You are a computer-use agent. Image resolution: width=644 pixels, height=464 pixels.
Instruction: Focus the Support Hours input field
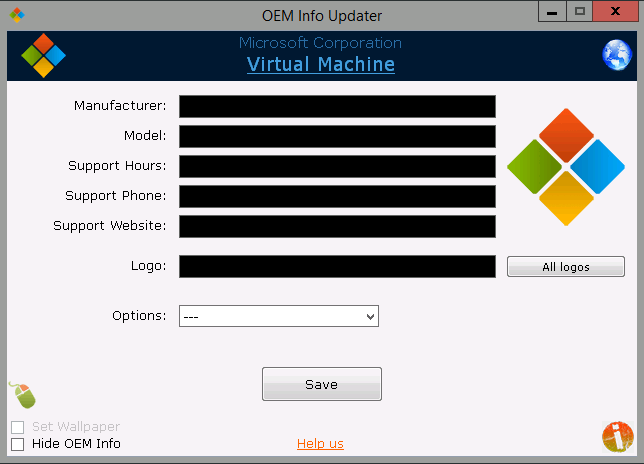337,166
